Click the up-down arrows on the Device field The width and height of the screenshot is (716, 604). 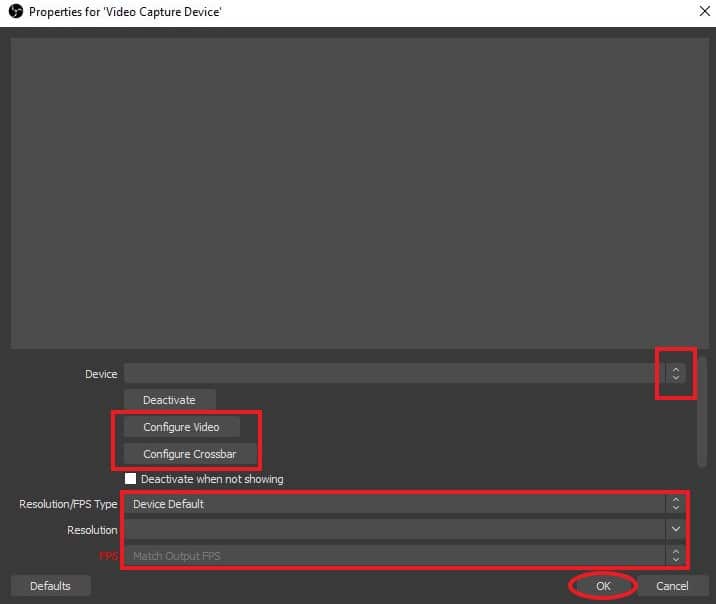pos(676,374)
